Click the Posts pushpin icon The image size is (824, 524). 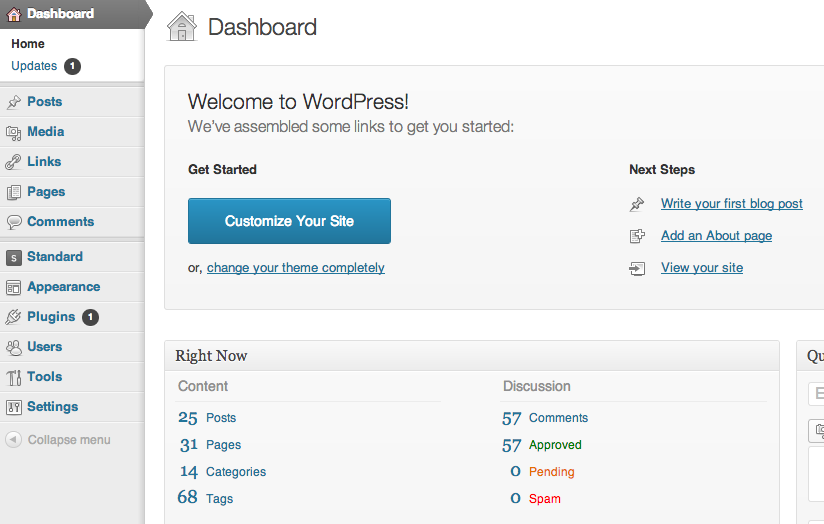(x=14, y=102)
